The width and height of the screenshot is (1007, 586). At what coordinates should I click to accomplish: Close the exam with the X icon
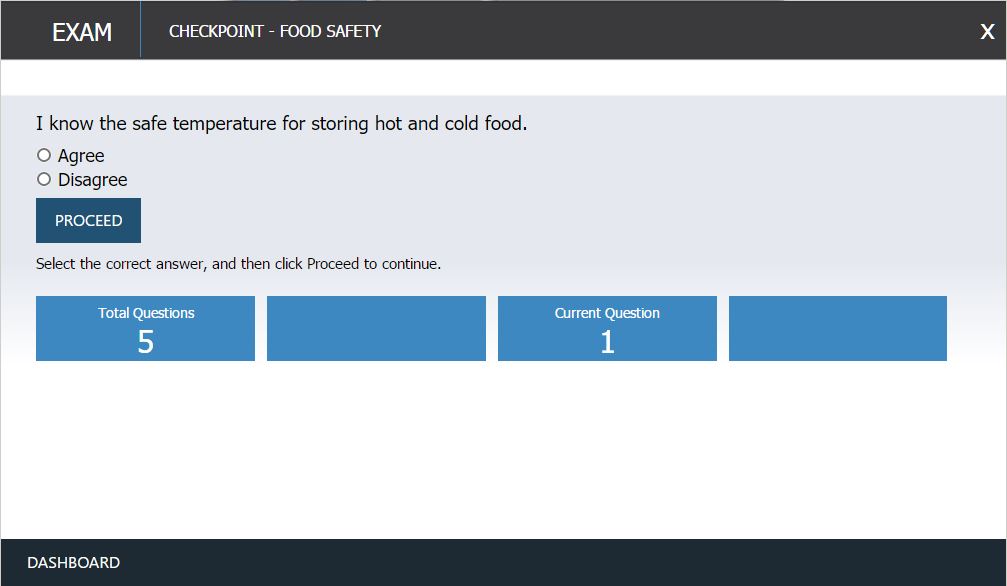[987, 31]
